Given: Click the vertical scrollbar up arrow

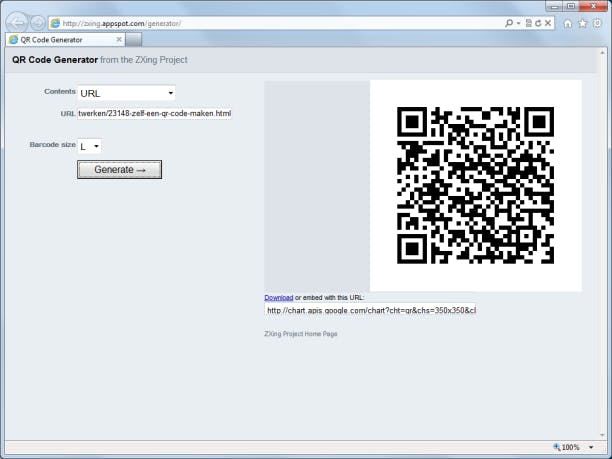Looking at the screenshot, I should pos(602,53).
